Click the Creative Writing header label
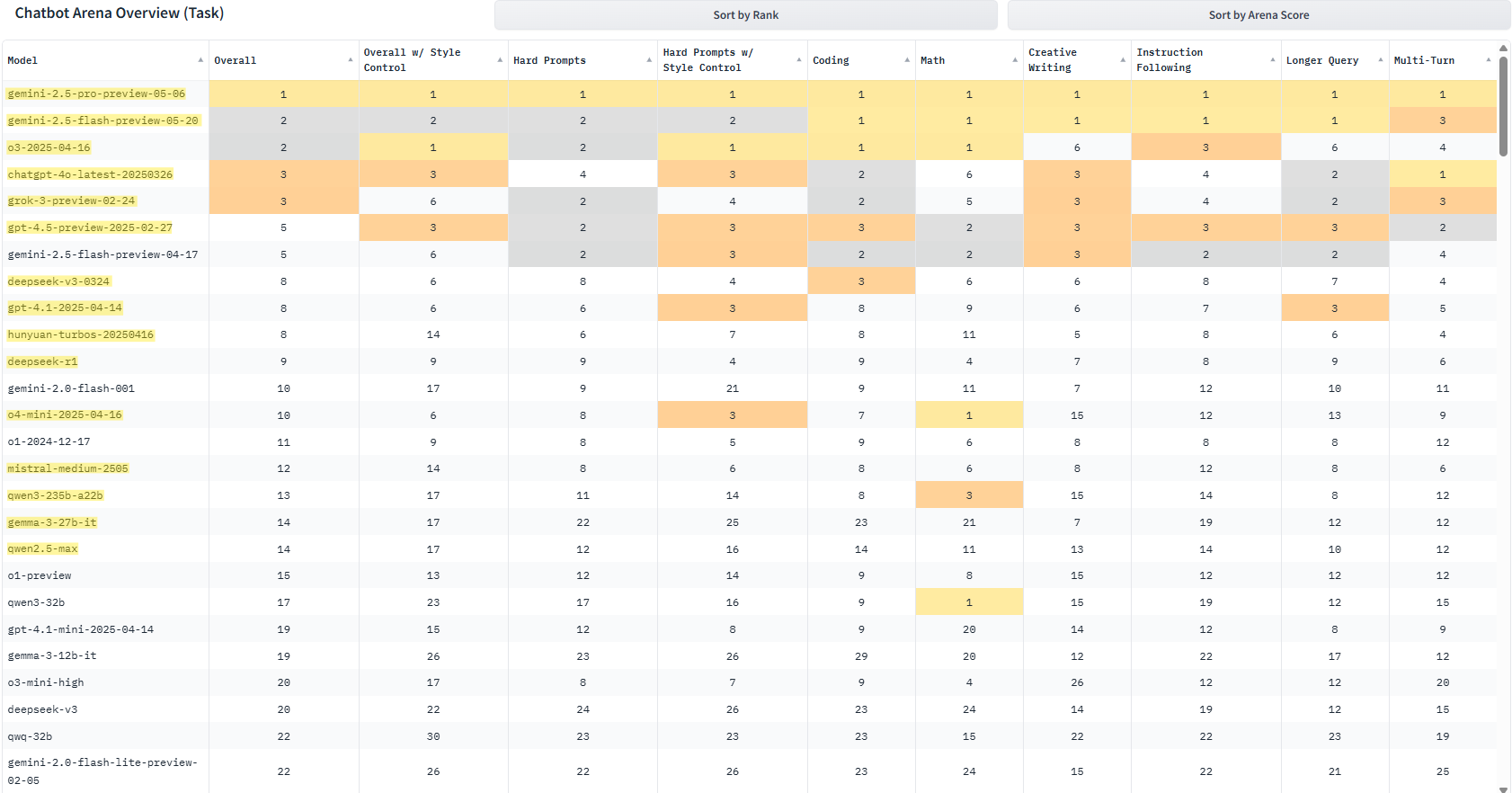The width and height of the screenshot is (1512, 793). (1053, 60)
